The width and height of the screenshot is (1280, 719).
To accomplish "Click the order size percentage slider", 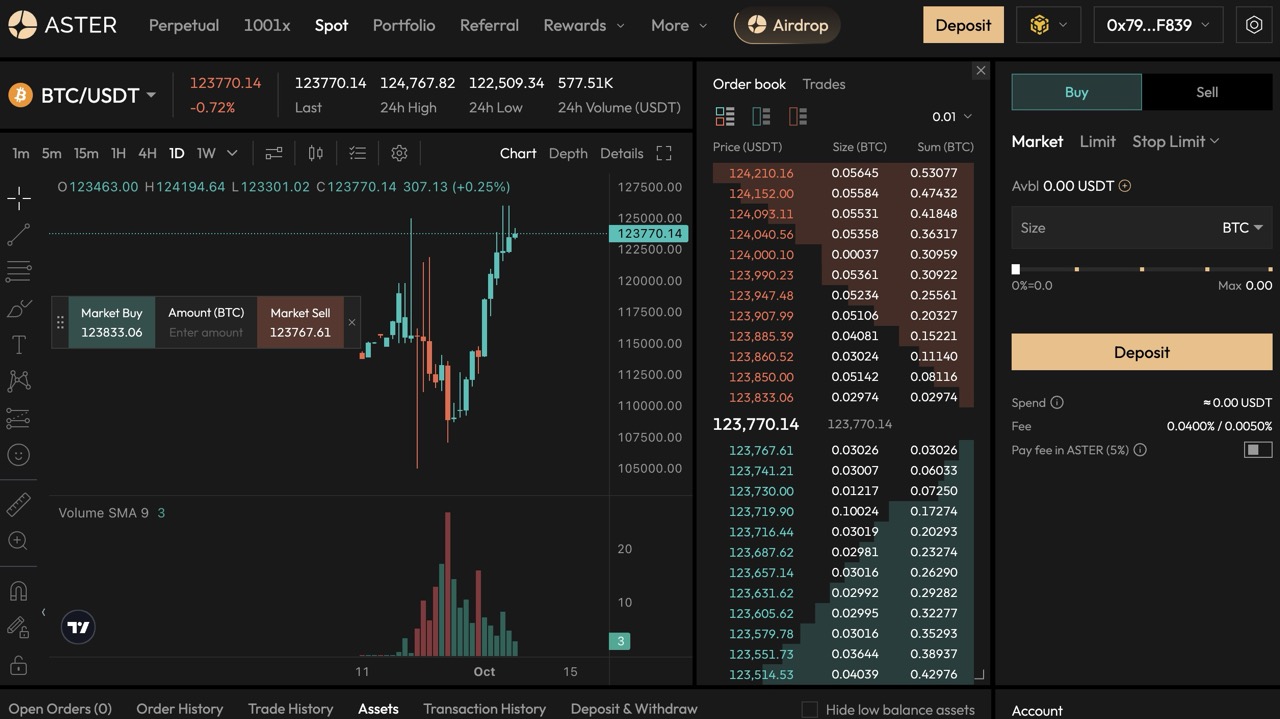I will [1142, 269].
